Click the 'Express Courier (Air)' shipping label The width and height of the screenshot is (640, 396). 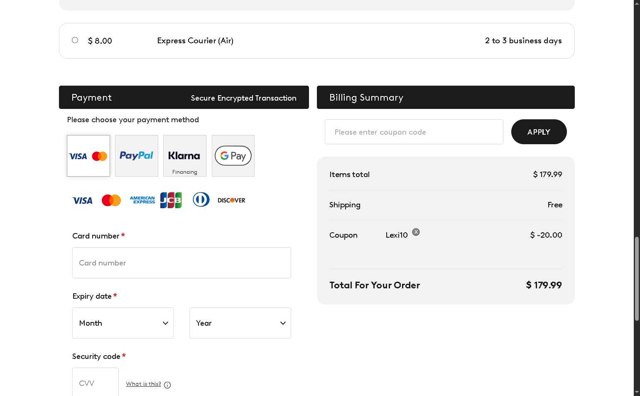195,40
